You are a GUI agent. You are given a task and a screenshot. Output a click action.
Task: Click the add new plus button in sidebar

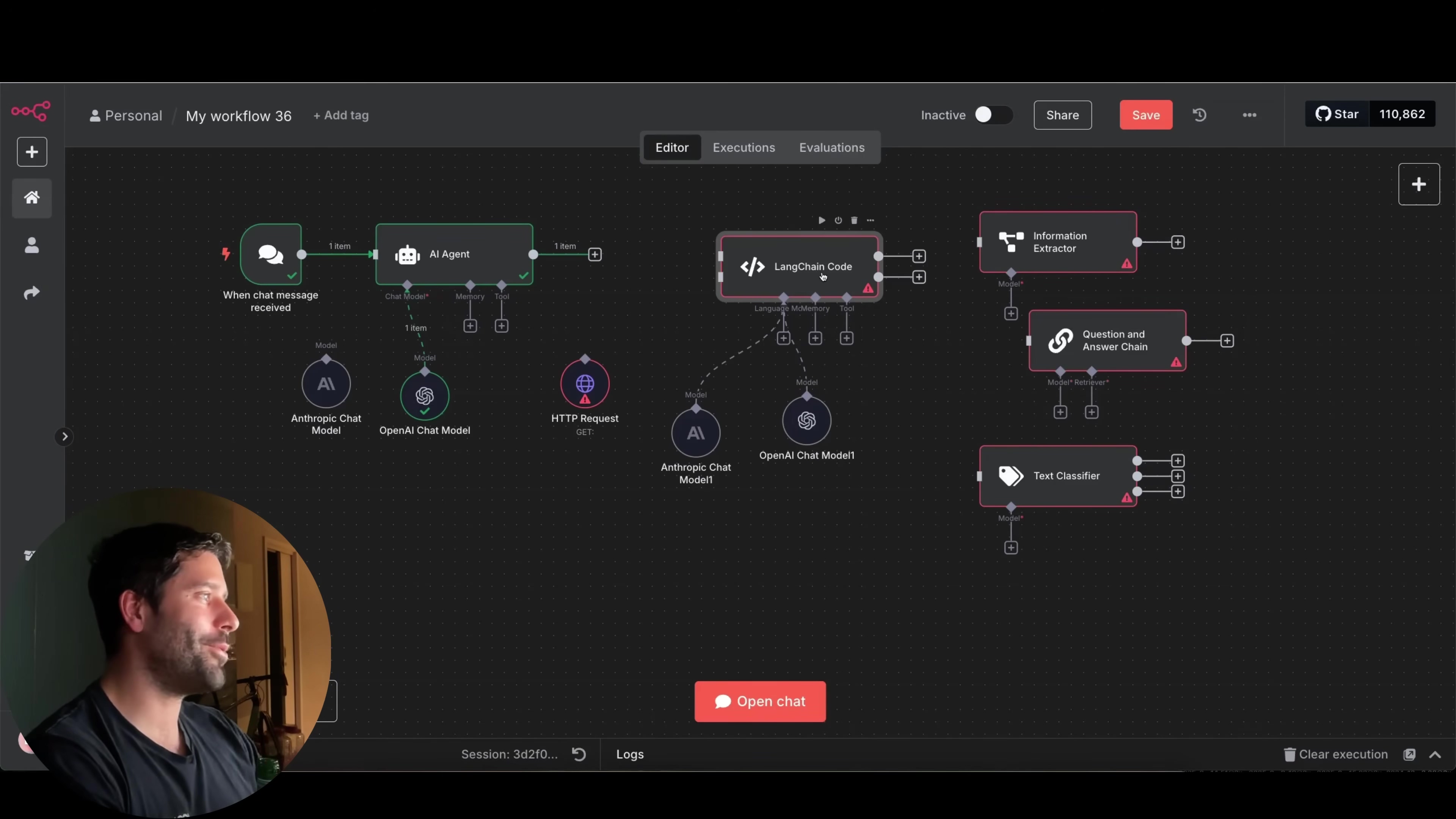click(31, 152)
